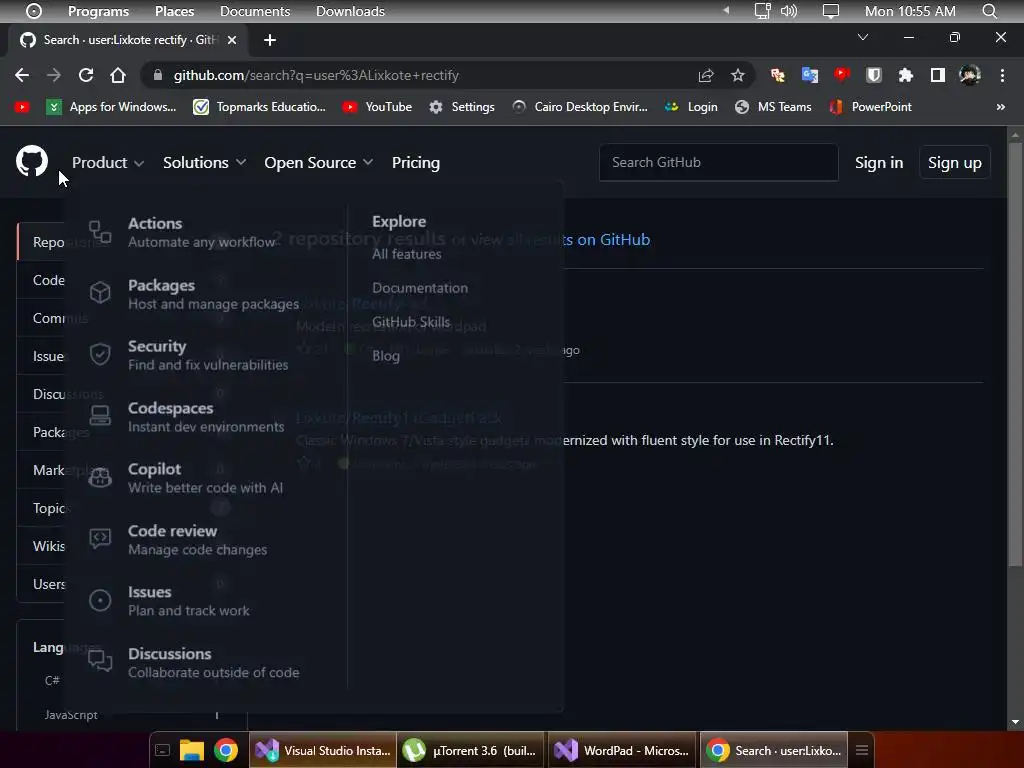Image resolution: width=1024 pixels, height=768 pixels.
Task: Choose Codespaces in Product menu
Action: coord(206,417)
